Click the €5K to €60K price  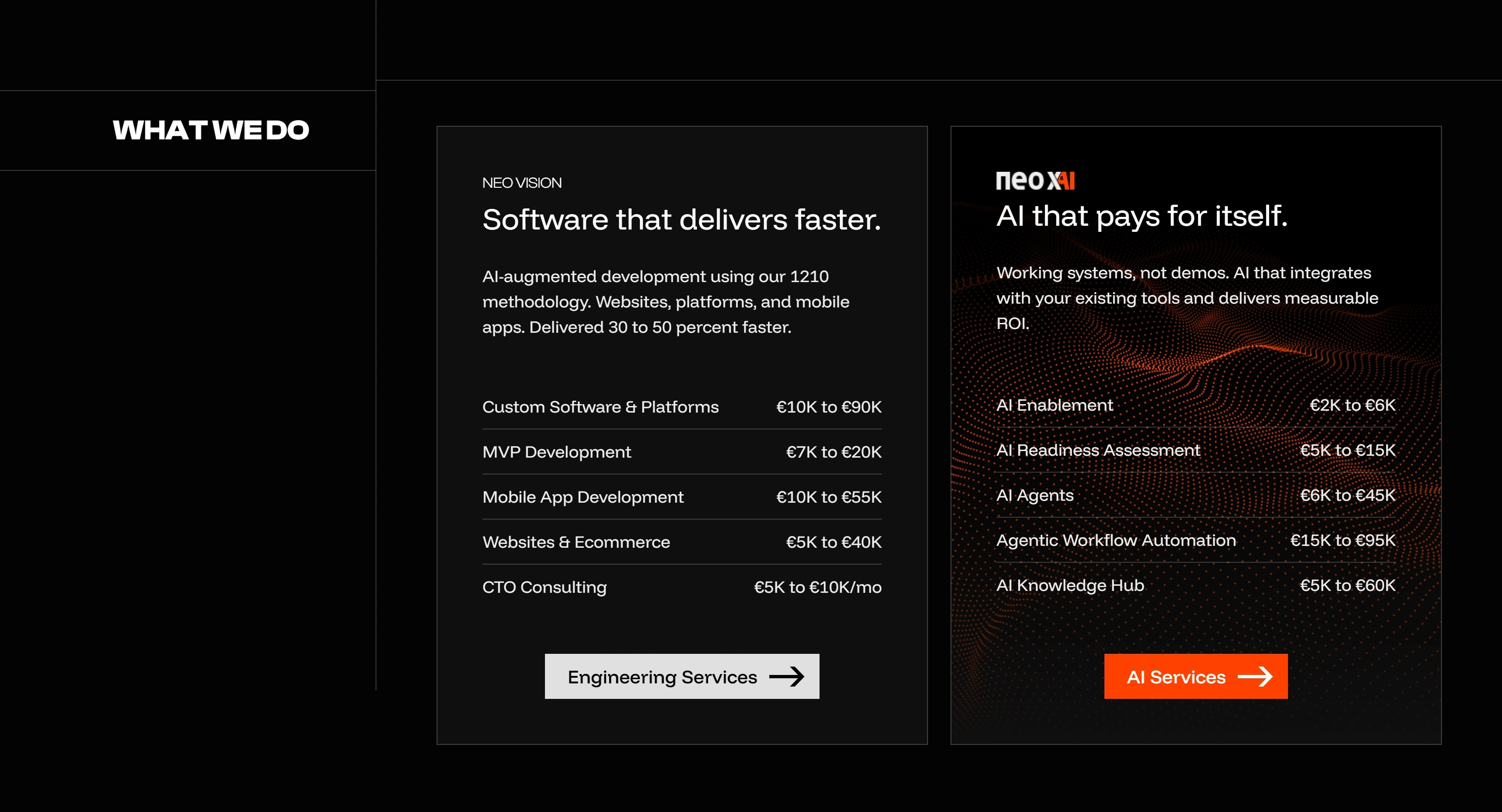(1348, 585)
